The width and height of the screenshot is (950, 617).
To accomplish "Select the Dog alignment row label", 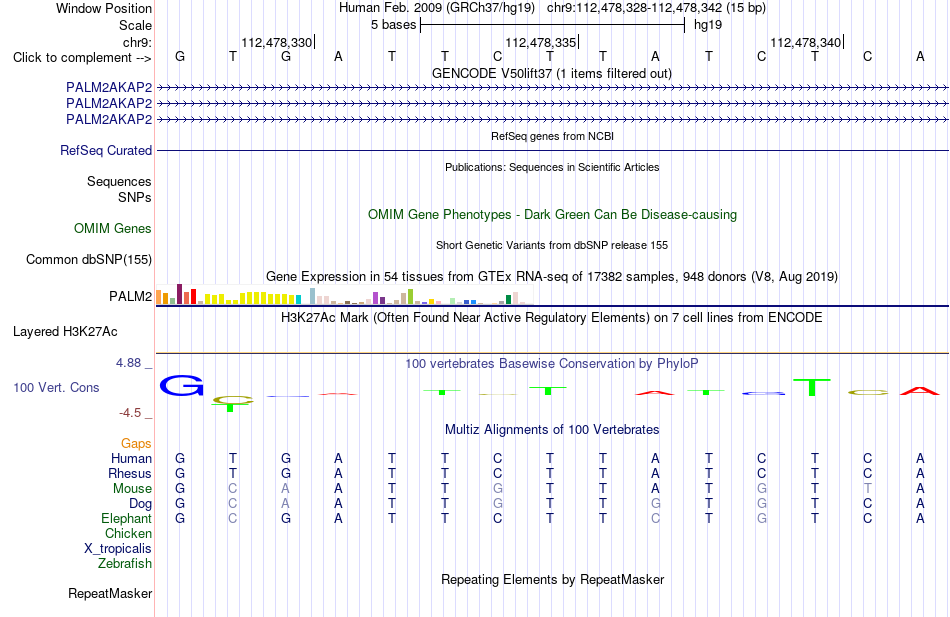I will tap(141, 504).
